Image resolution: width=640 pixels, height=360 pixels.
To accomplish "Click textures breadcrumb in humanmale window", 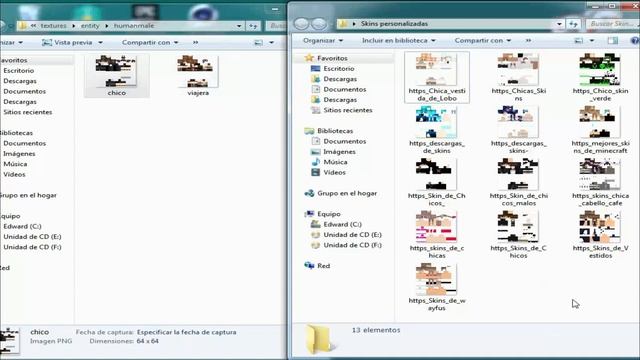I will [x=53, y=26].
